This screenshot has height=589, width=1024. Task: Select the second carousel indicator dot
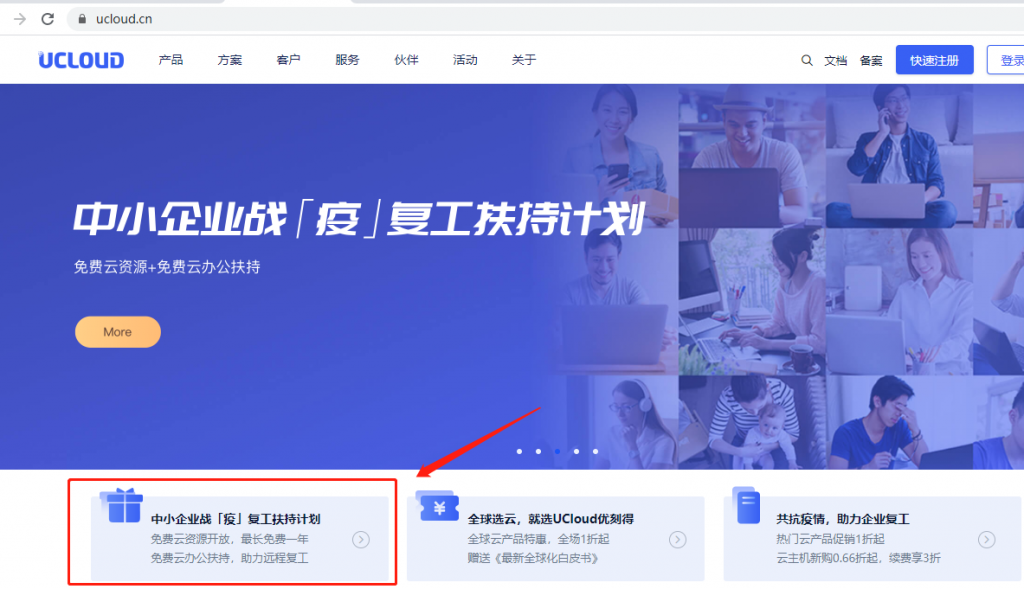tap(538, 452)
